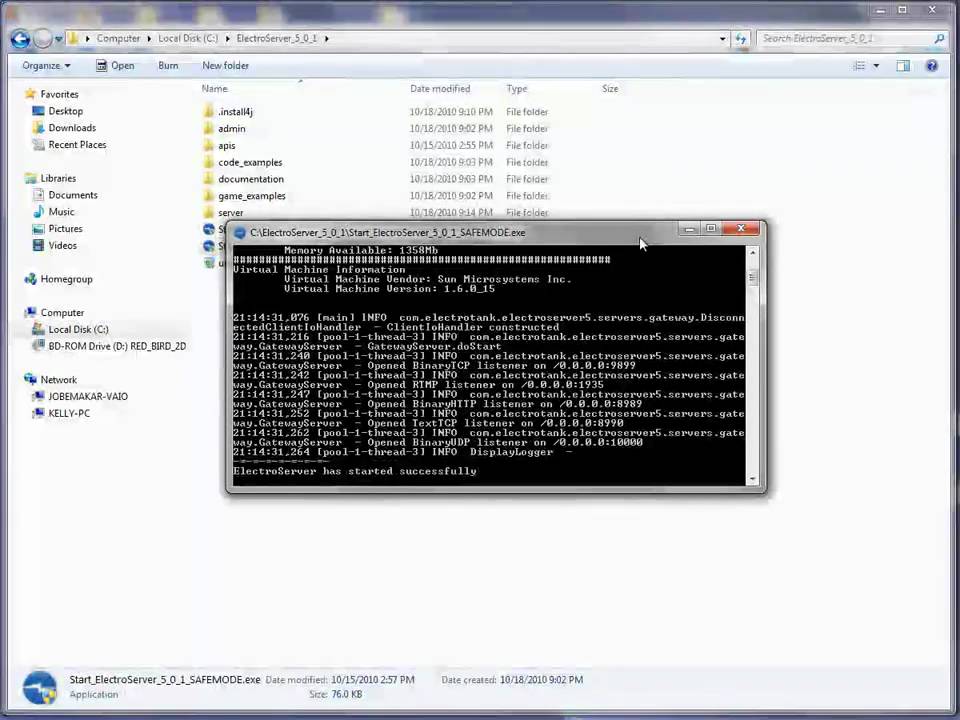
Task: Click the JOBEMAKAR-VAIO network computer icon
Action: (39, 396)
